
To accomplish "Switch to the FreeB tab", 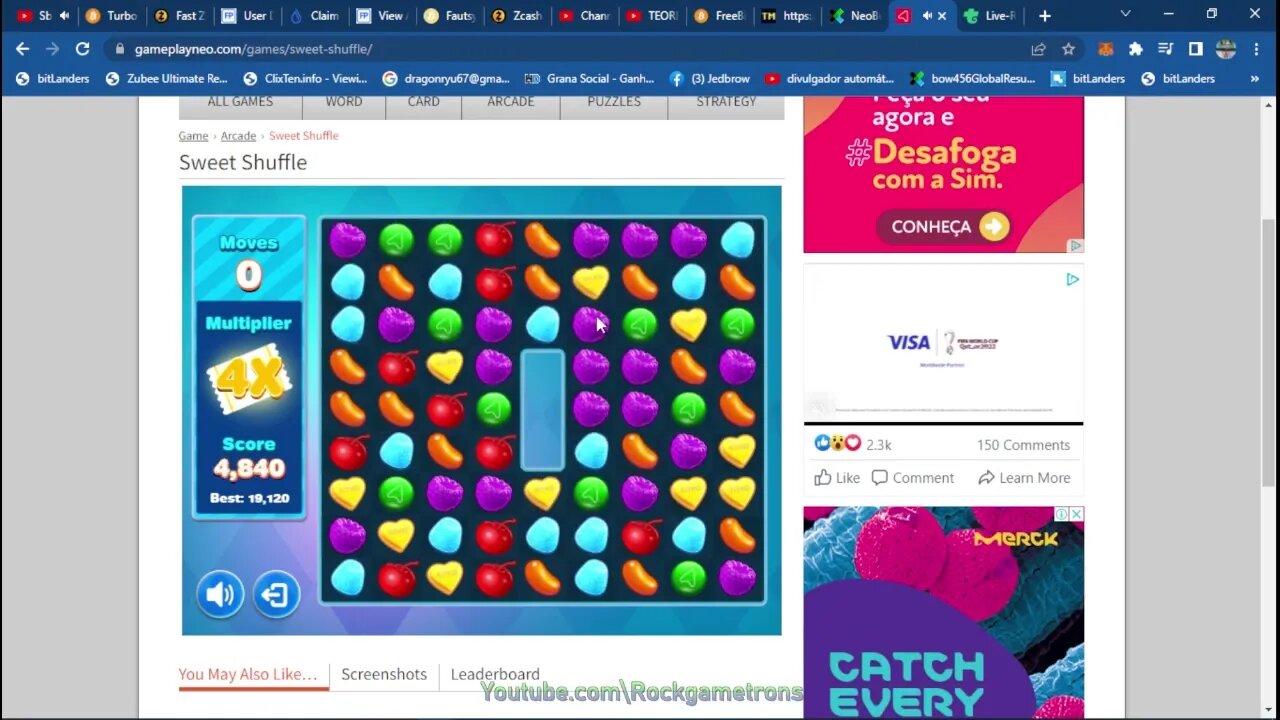I will coord(720,16).
